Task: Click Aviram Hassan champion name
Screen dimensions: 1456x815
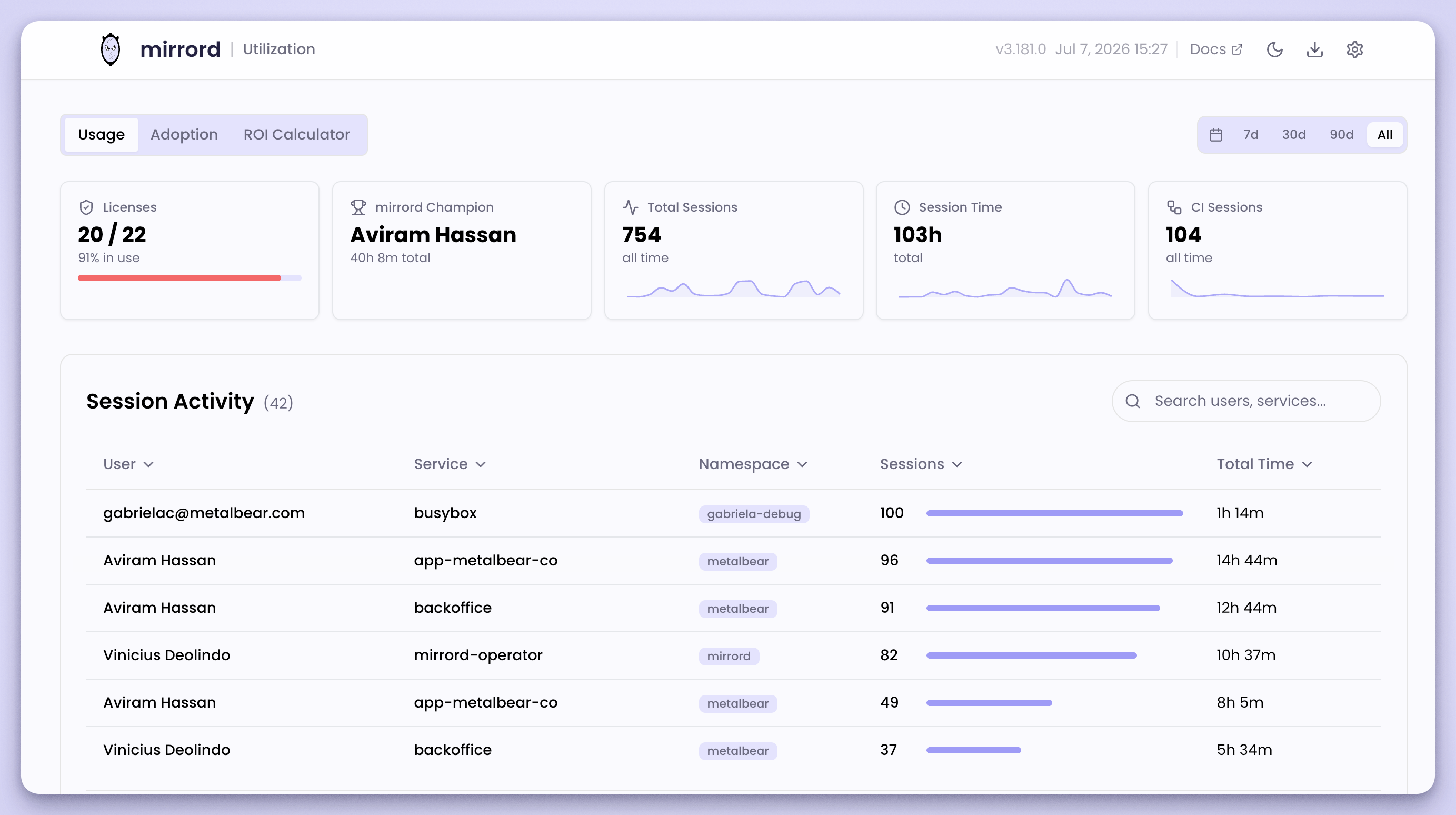Action: (433, 235)
